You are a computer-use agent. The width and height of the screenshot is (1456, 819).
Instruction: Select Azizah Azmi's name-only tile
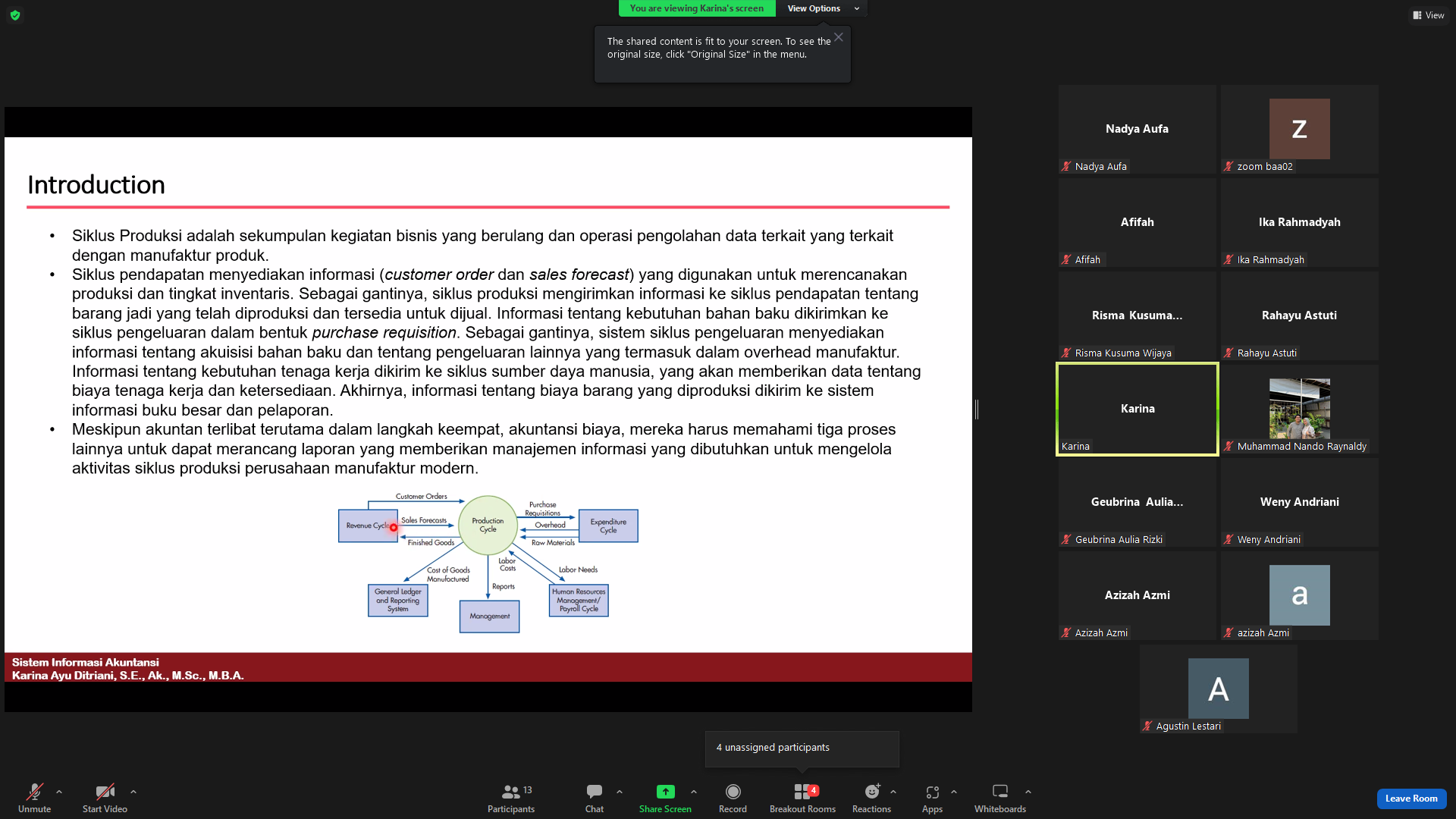click(x=1137, y=595)
